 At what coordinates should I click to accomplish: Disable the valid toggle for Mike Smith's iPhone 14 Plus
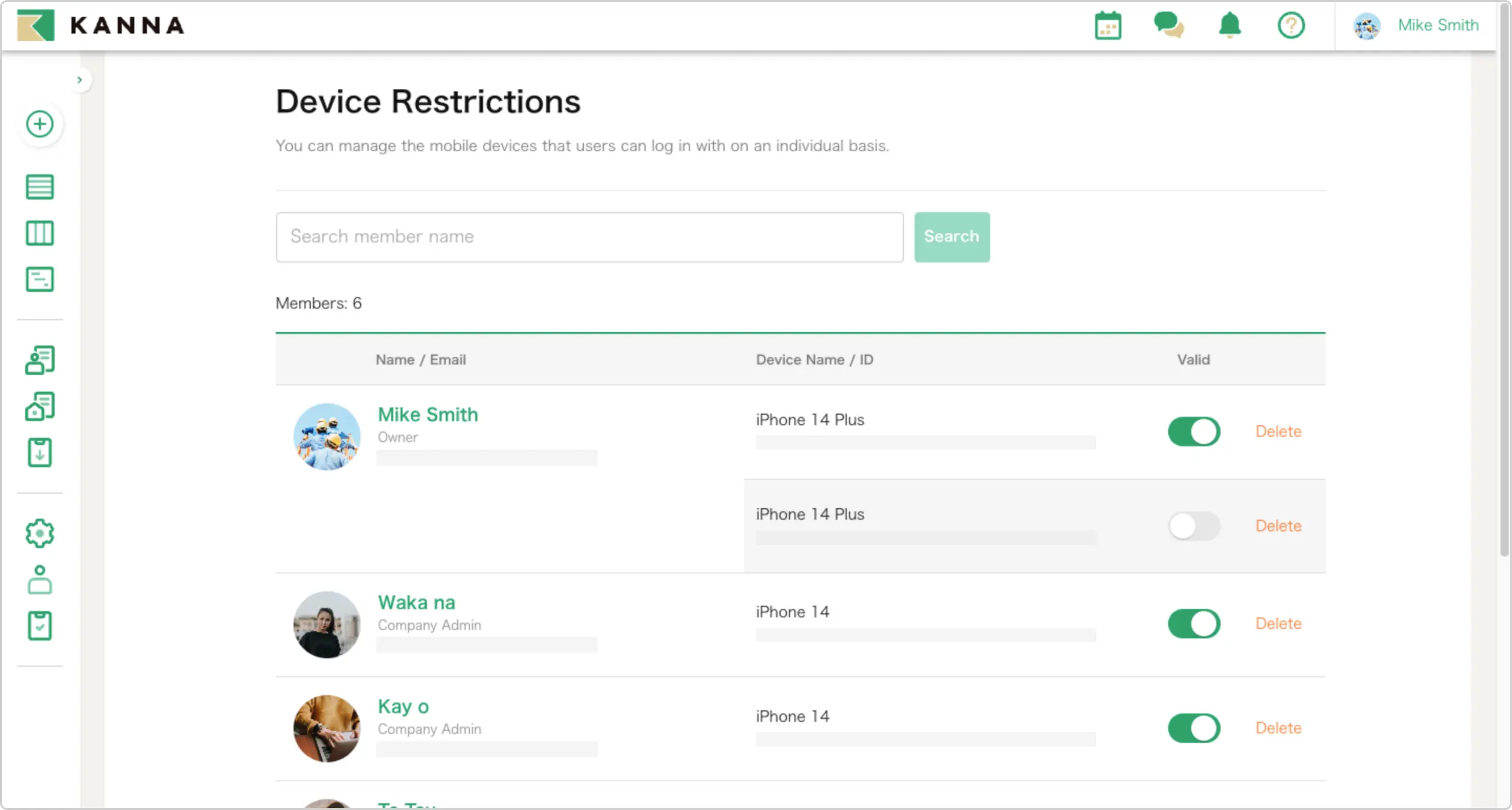pos(1193,431)
